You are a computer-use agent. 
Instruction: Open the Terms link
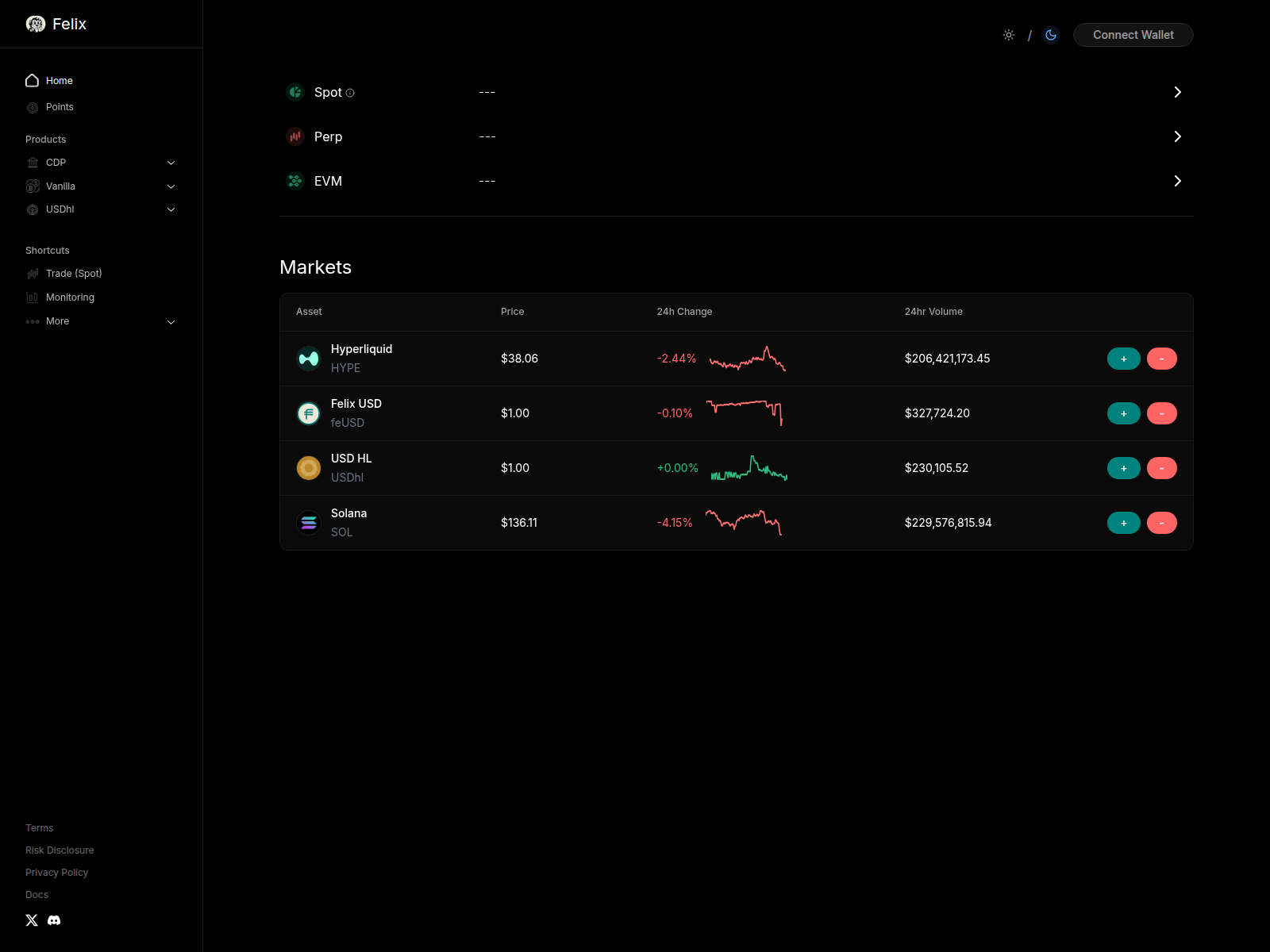coord(40,828)
